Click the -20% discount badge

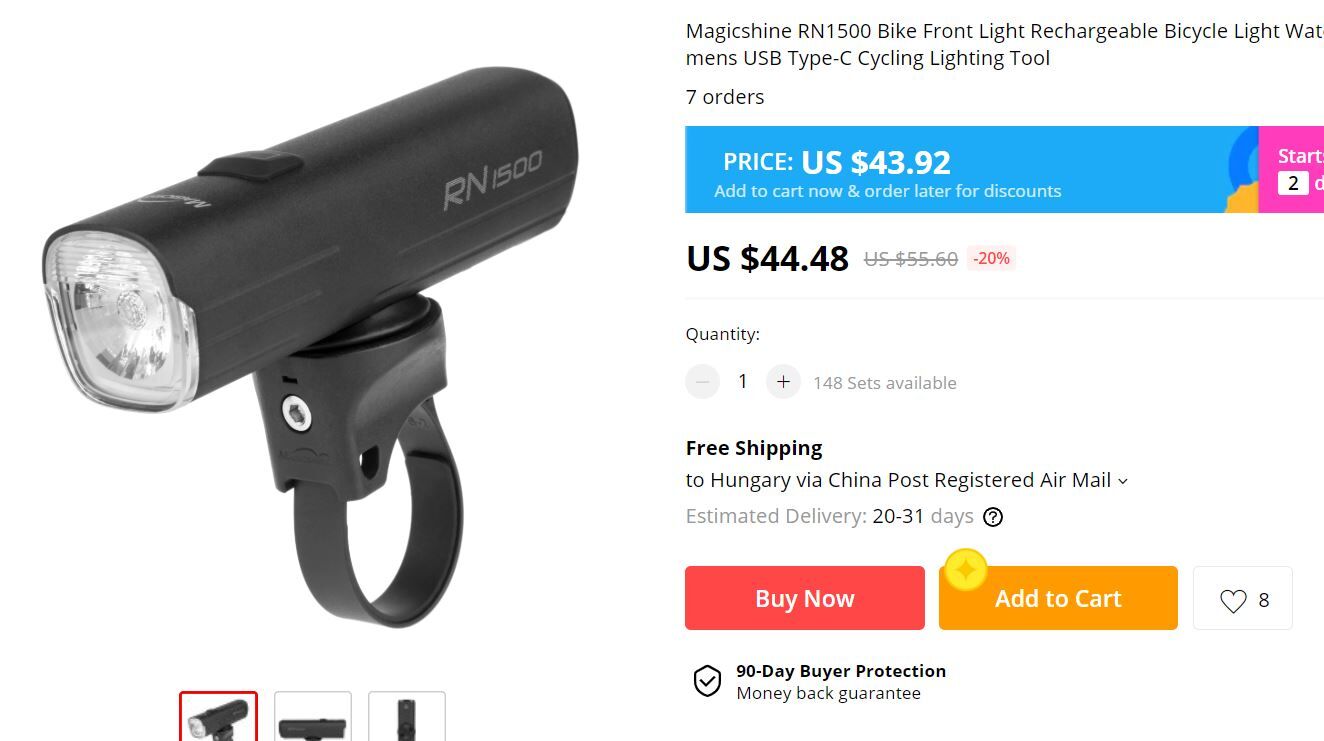991,258
